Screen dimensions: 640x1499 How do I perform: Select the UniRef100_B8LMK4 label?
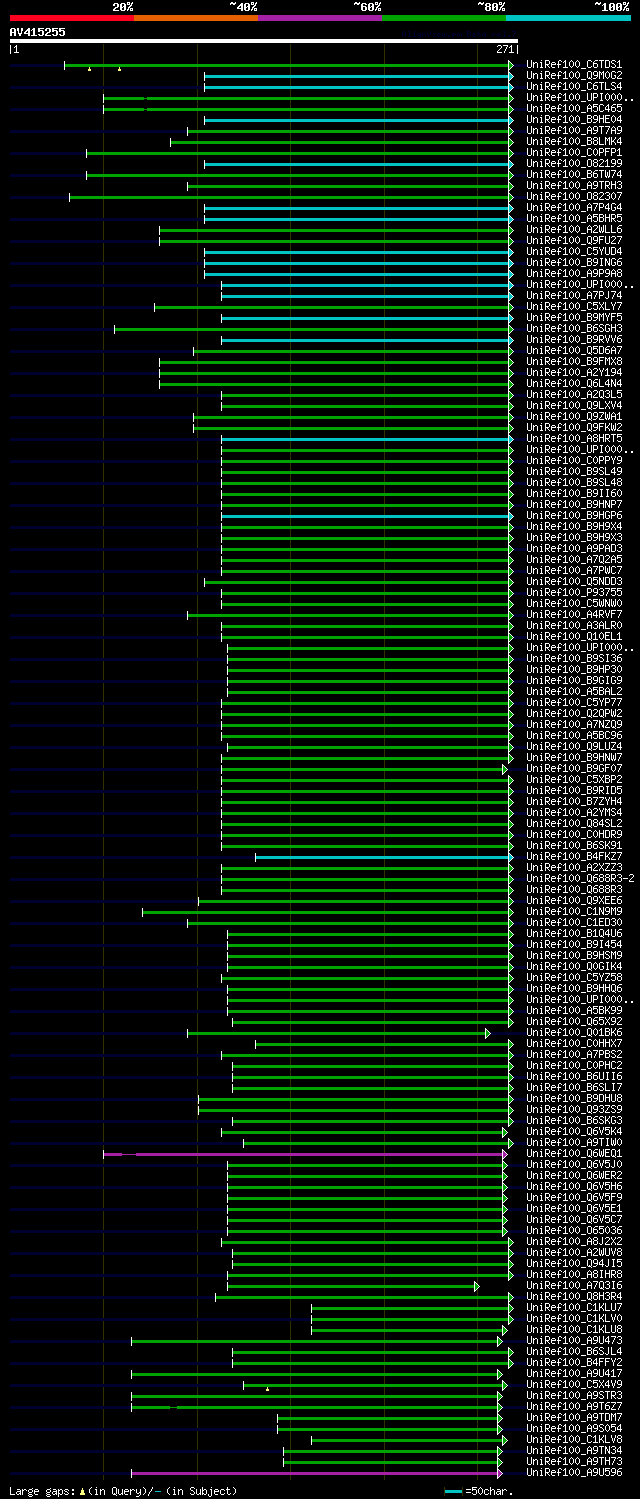click(573, 142)
